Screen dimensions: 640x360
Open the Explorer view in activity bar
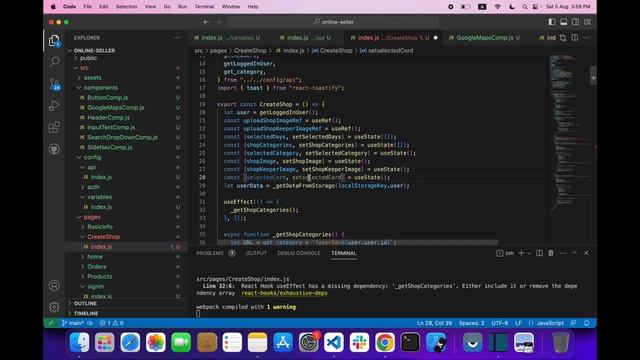click(x=54, y=40)
